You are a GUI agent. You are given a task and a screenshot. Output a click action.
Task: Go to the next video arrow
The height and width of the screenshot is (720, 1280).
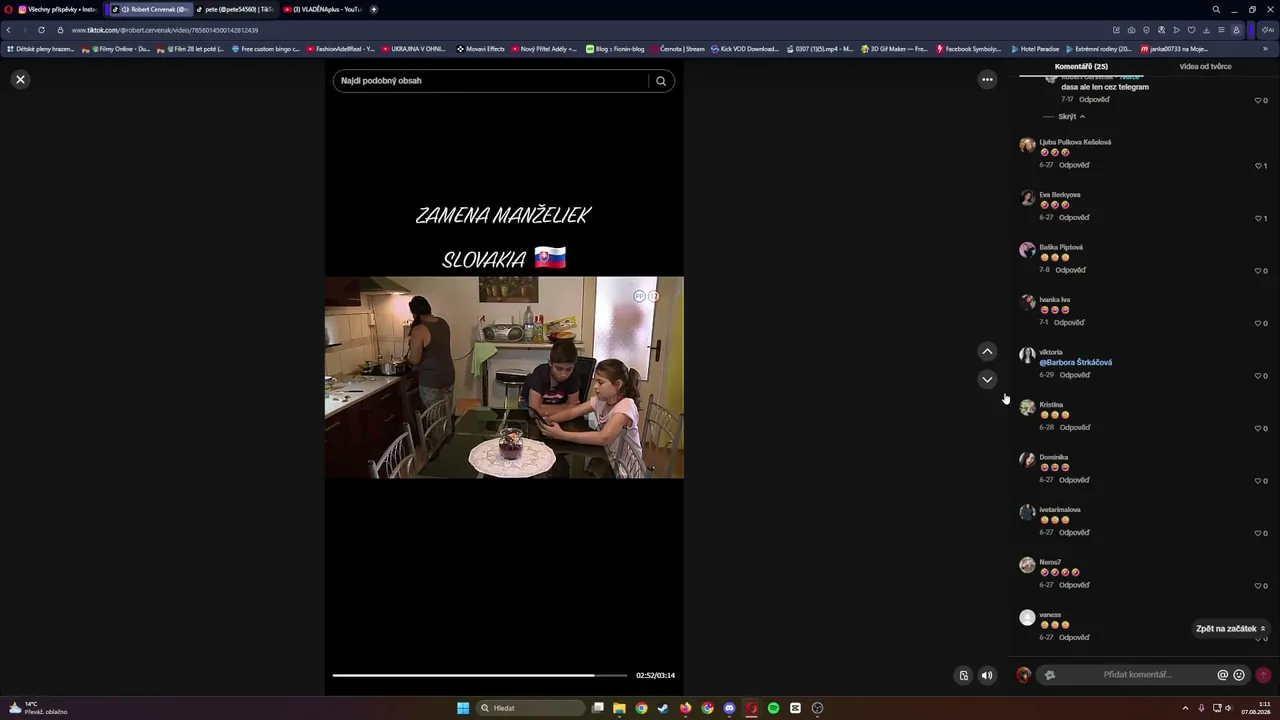click(987, 379)
